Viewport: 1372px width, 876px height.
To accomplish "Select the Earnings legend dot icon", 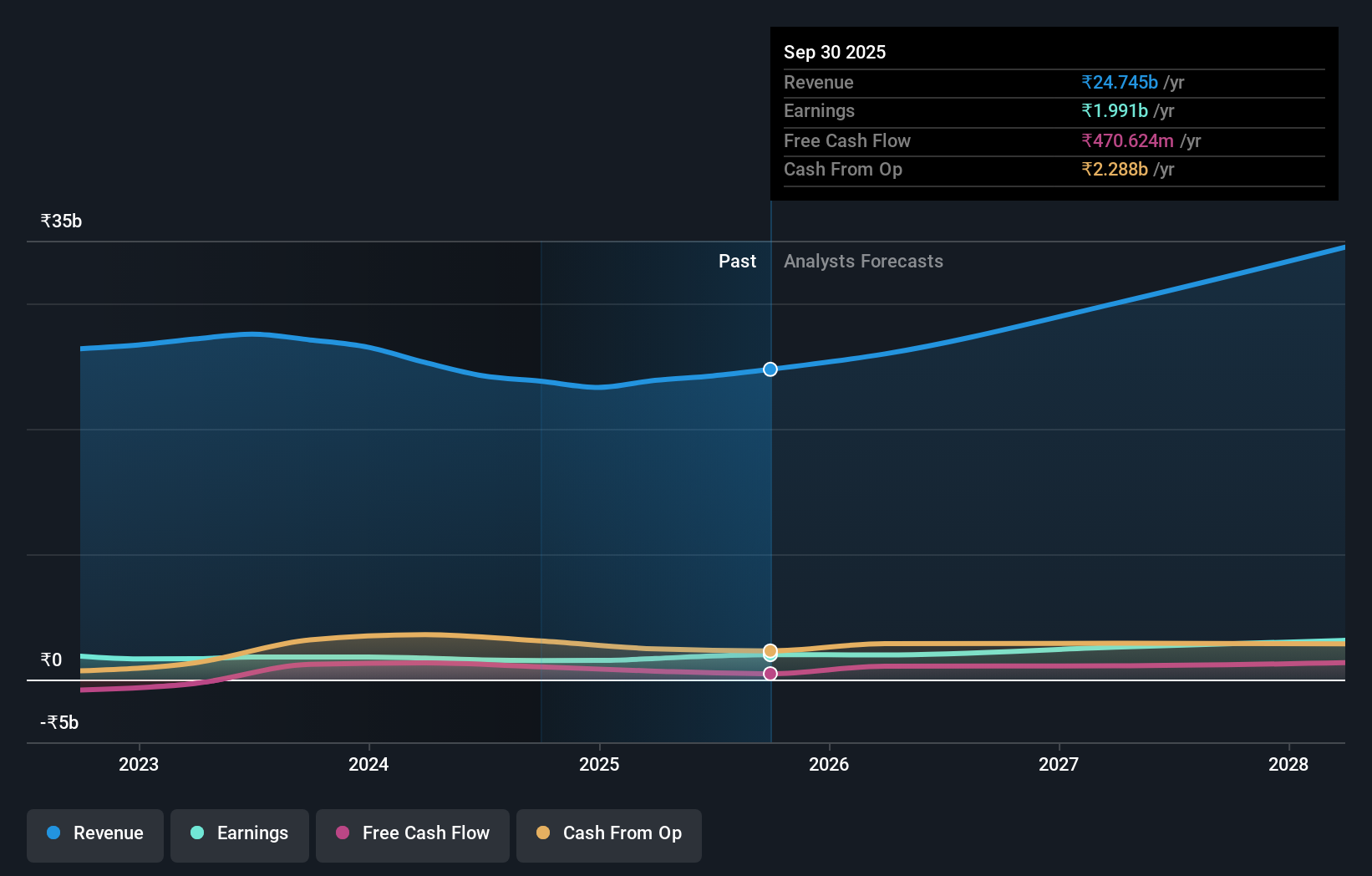I will coord(197,833).
